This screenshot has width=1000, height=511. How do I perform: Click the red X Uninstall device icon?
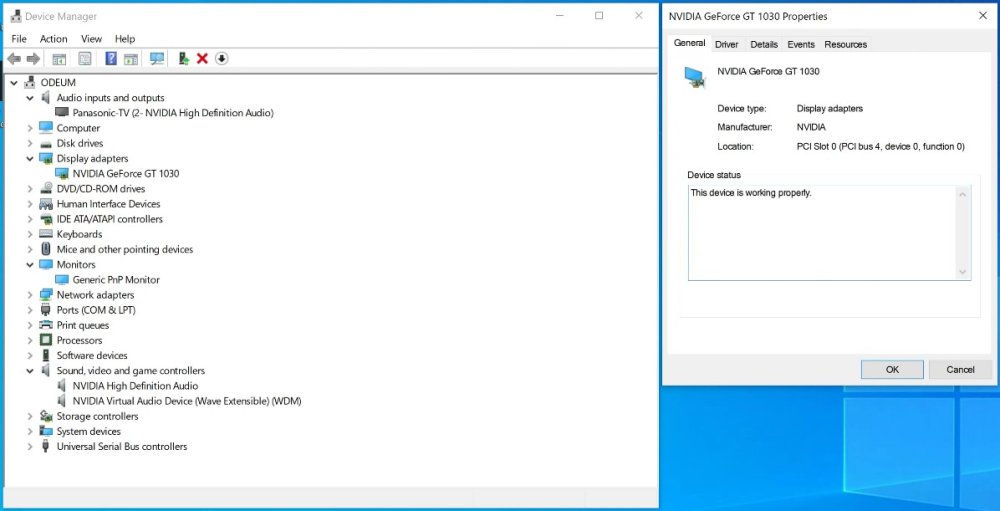[x=202, y=59]
